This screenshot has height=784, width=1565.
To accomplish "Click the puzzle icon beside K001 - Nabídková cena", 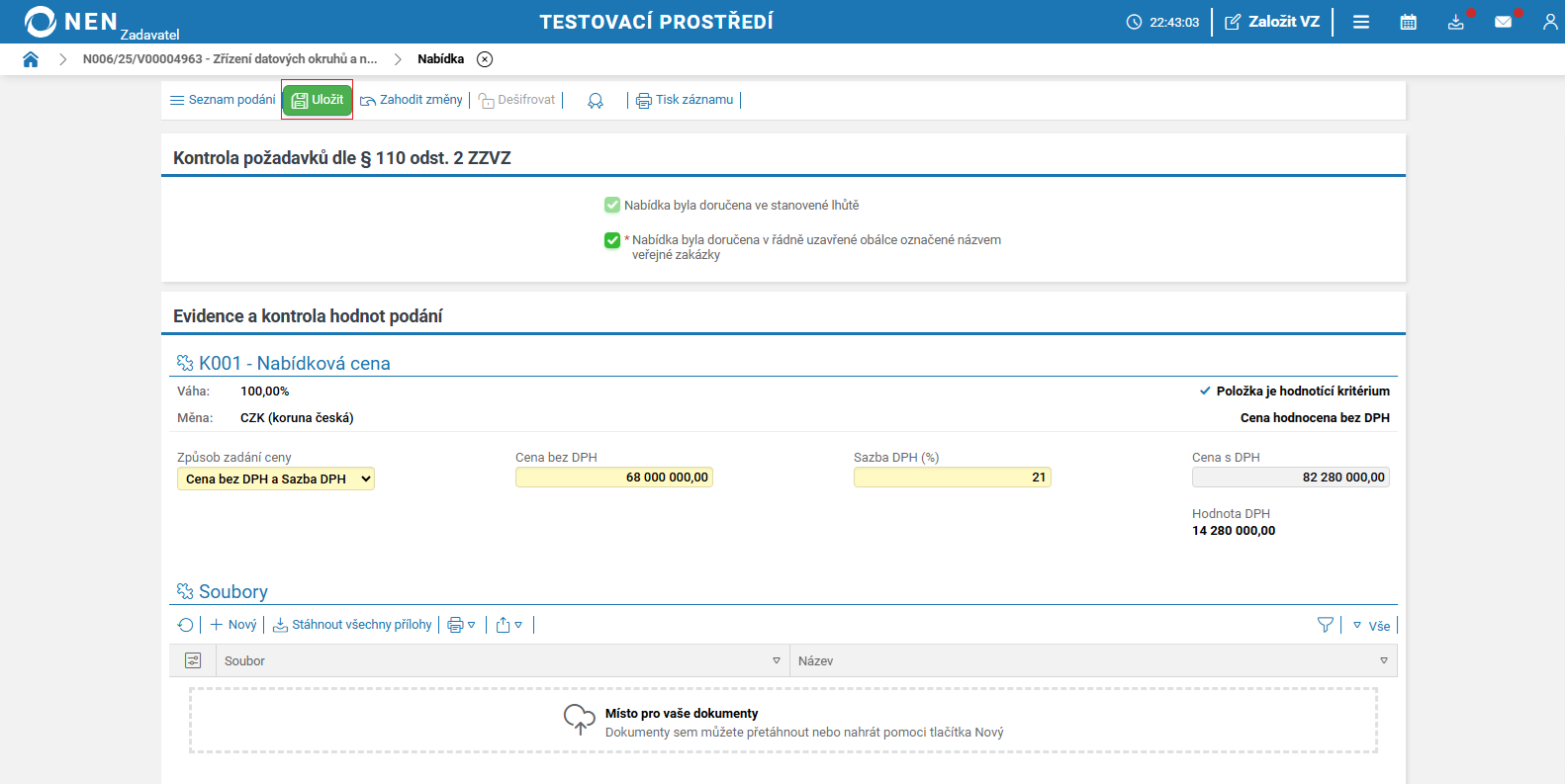I will click(x=185, y=364).
